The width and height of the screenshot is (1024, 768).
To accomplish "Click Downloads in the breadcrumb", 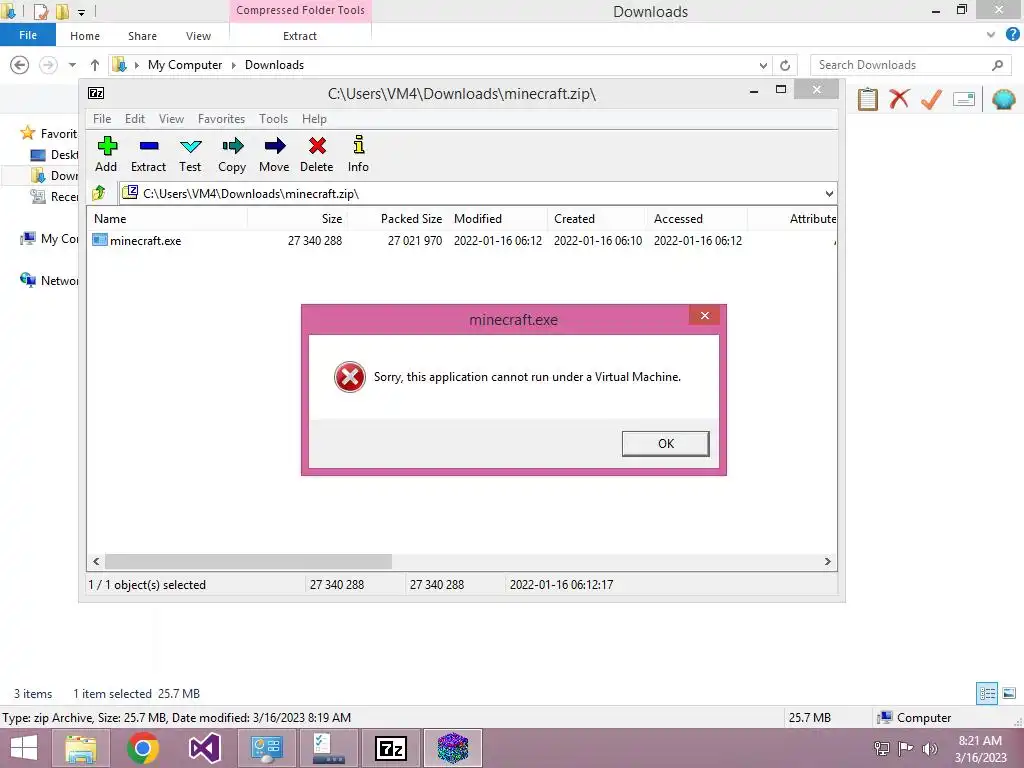I will 274,65.
